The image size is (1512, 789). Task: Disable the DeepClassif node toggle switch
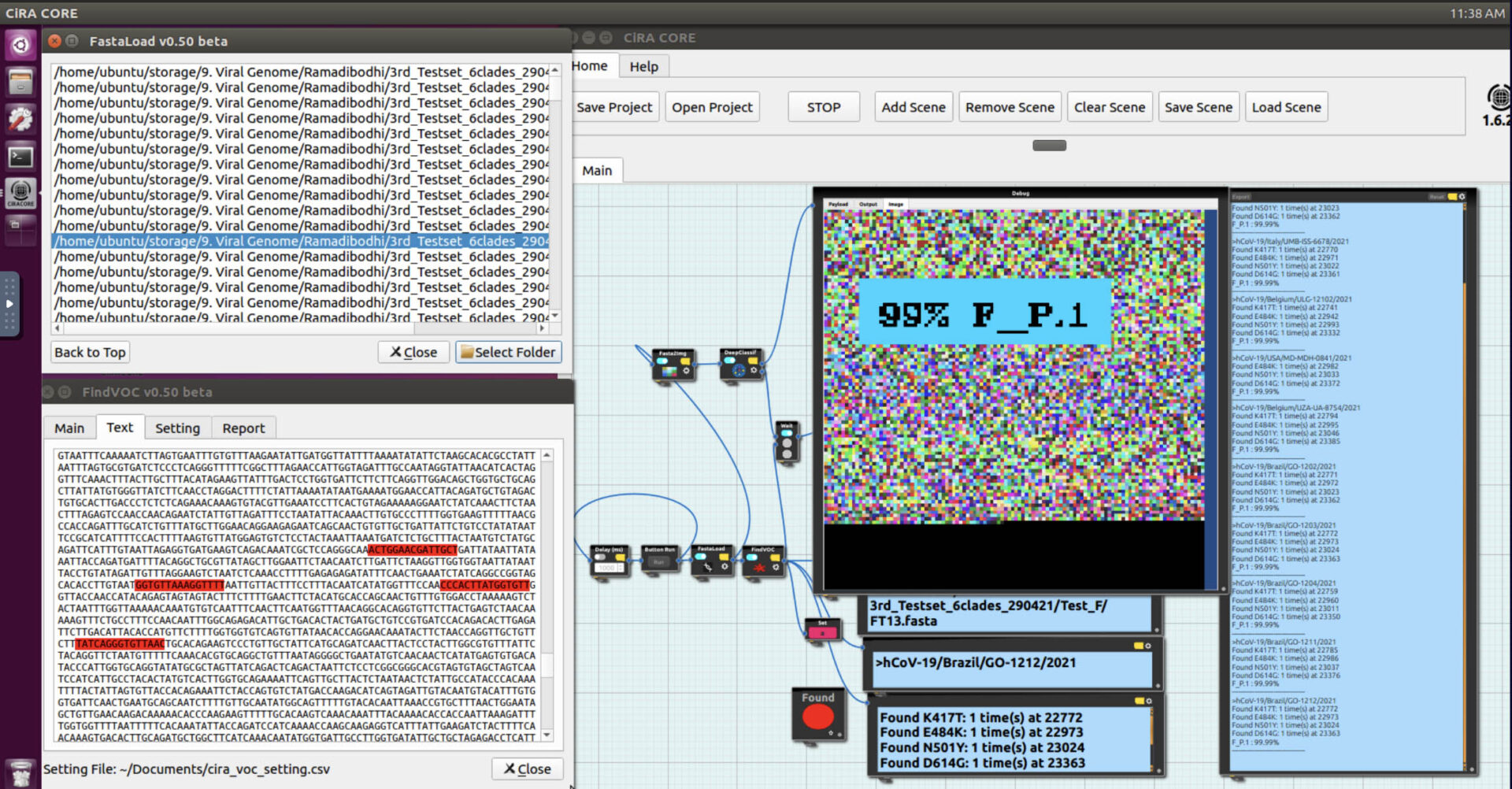[731, 361]
